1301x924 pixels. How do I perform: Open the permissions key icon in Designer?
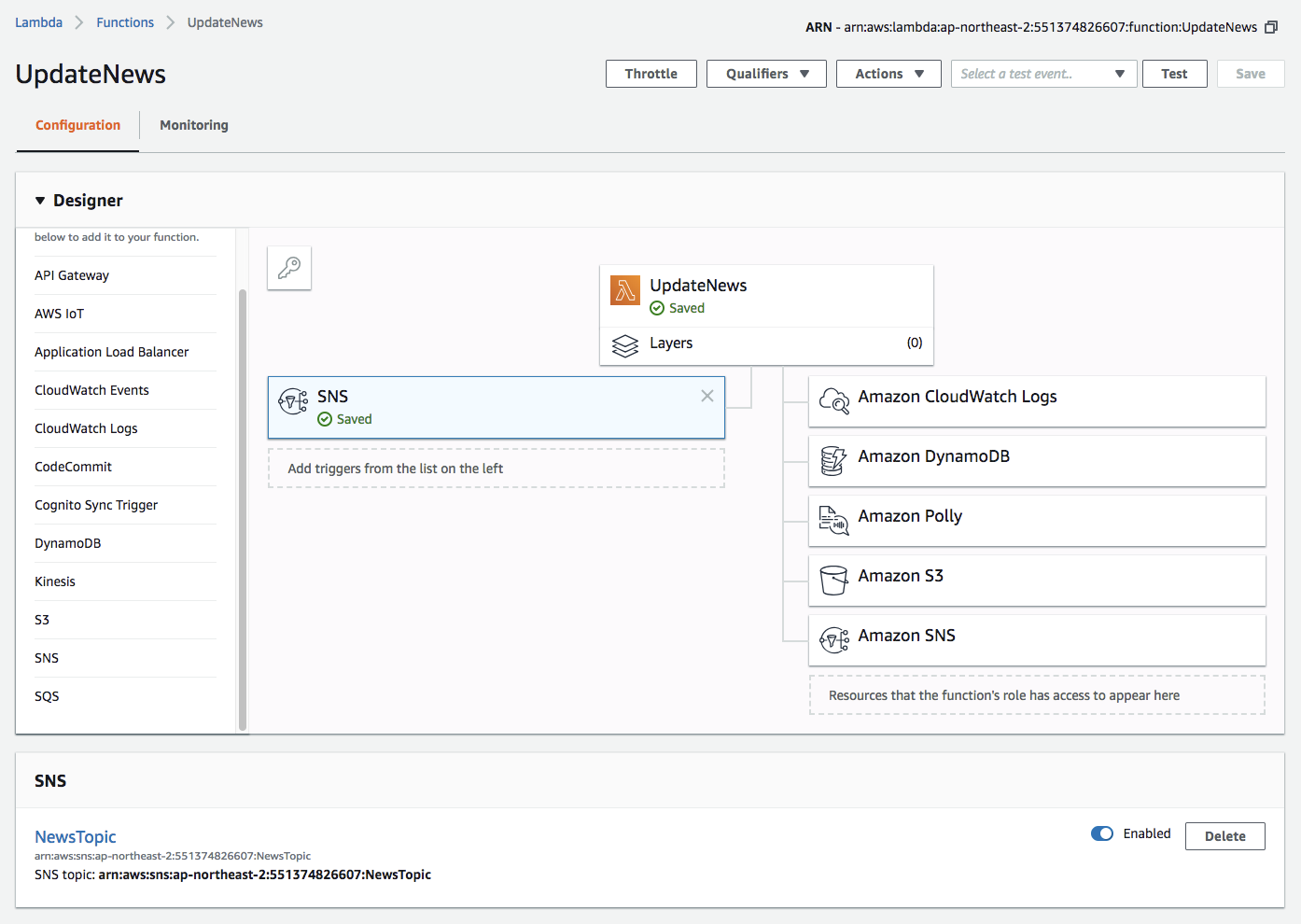coord(289,268)
